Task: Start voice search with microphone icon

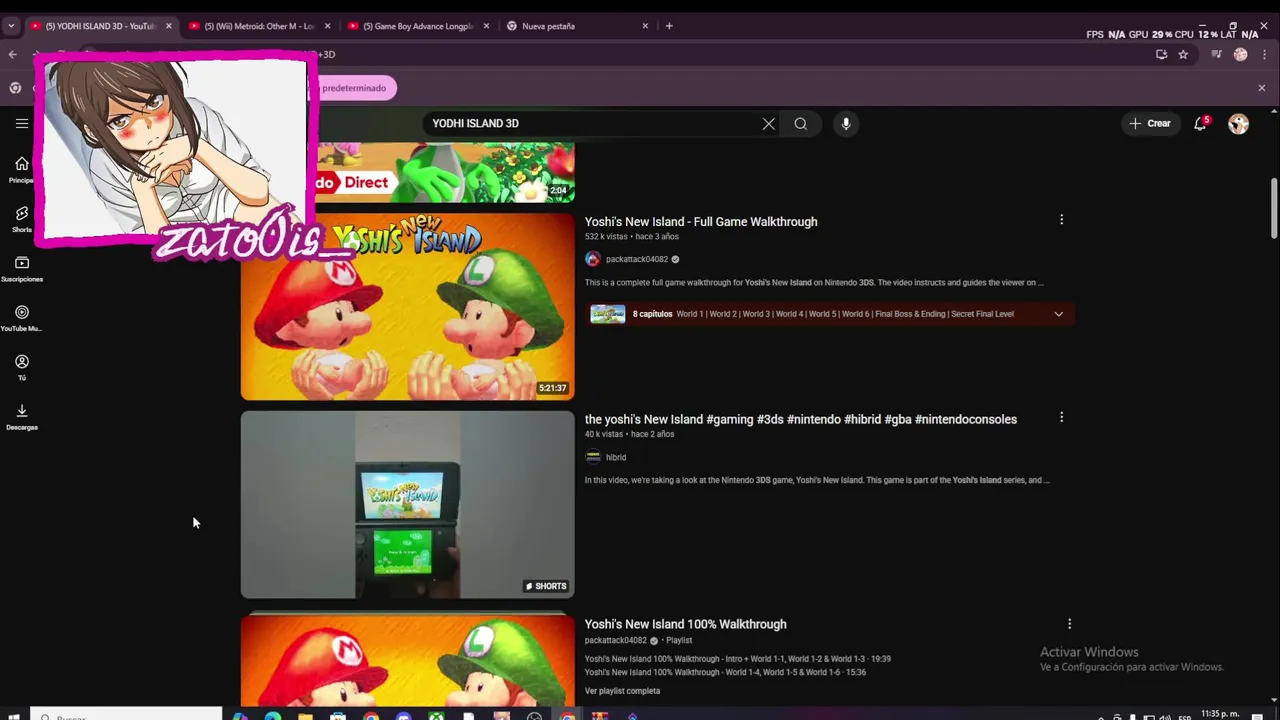Action: [846, 124]
